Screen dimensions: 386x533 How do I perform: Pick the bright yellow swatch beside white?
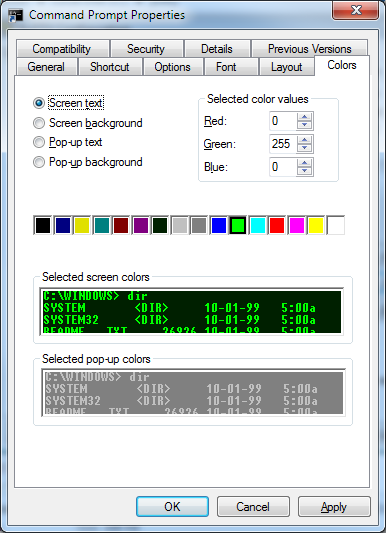tap(316, 225)
